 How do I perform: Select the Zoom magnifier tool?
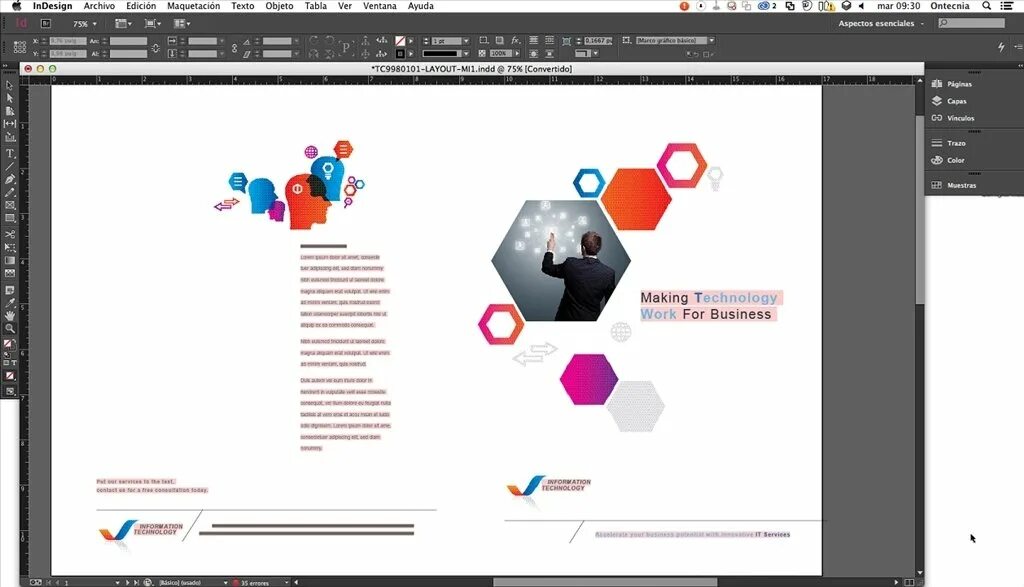9,328
